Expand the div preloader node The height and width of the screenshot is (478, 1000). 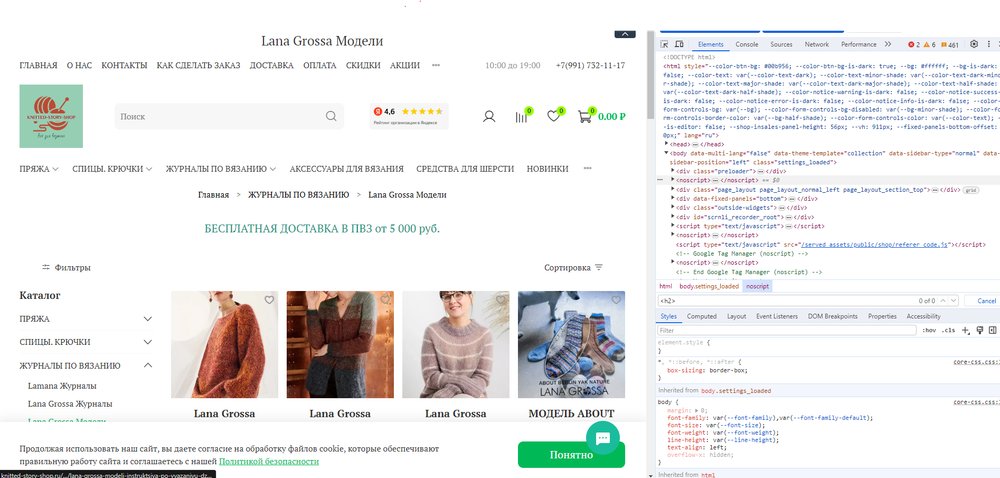coord(673,171)
